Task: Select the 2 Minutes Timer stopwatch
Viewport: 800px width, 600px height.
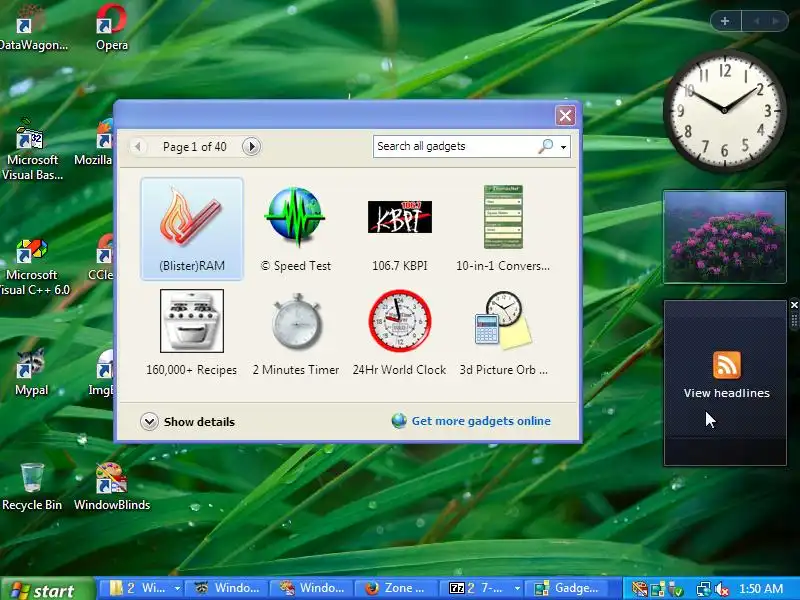Action: pyautogui.click(x=296, y=333)
